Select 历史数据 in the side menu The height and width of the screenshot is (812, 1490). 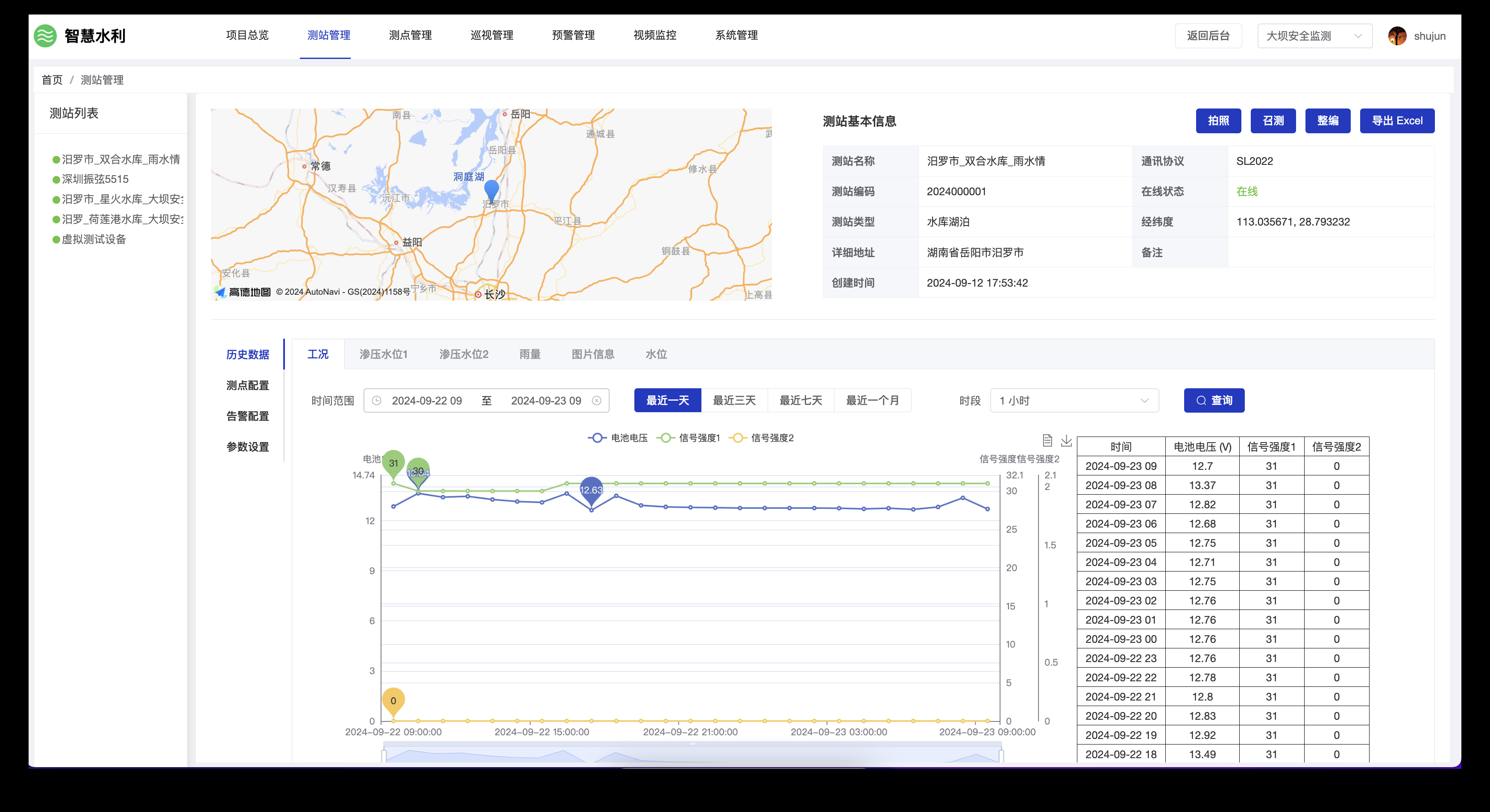pyautogui.click(x=248, y=355)
